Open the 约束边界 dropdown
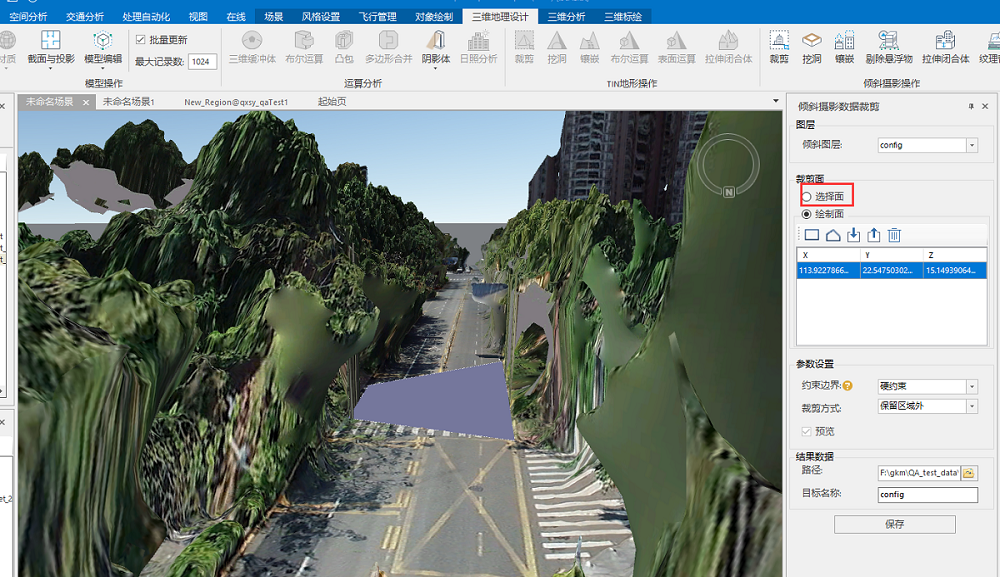This screenshot has width=1000, height=577. tap(972, 386)
